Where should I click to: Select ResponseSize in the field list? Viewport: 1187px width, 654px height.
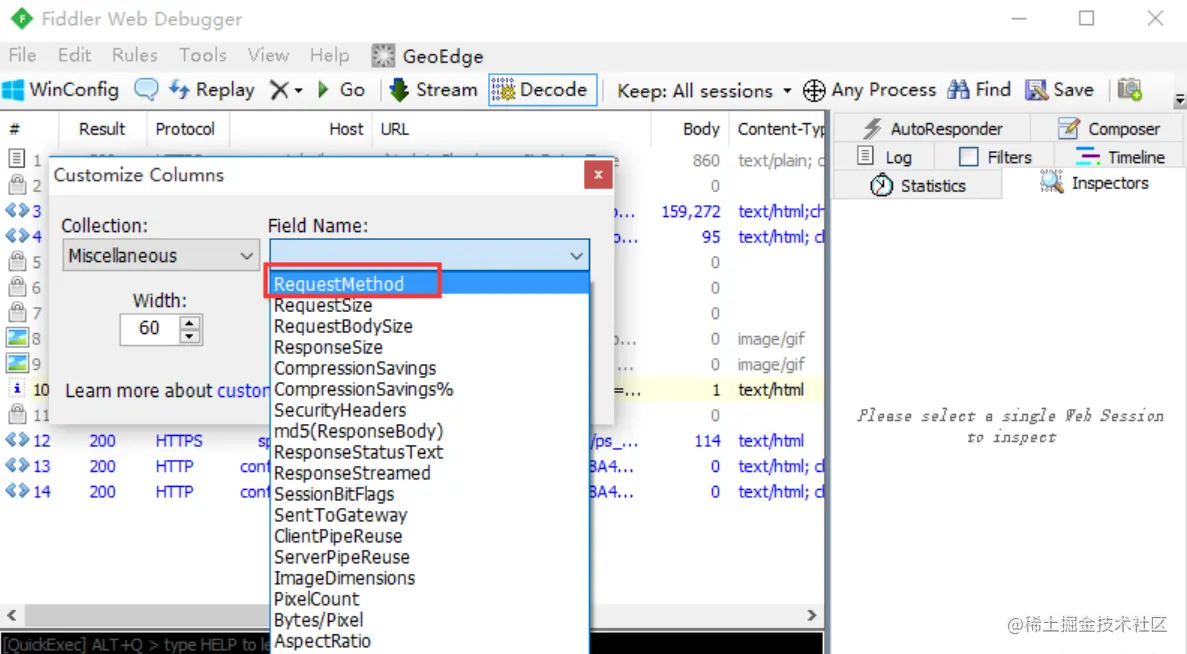429,347
